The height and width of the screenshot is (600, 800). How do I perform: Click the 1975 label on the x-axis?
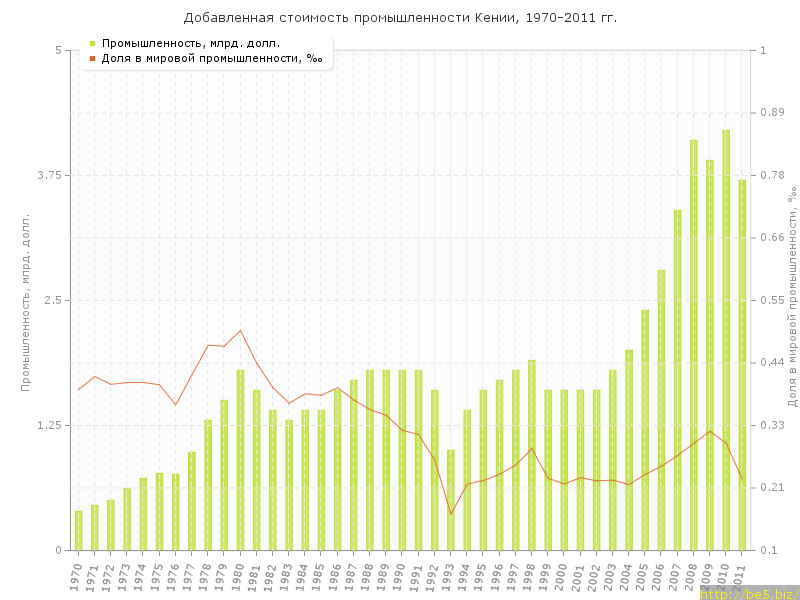[x=157, y=577]
